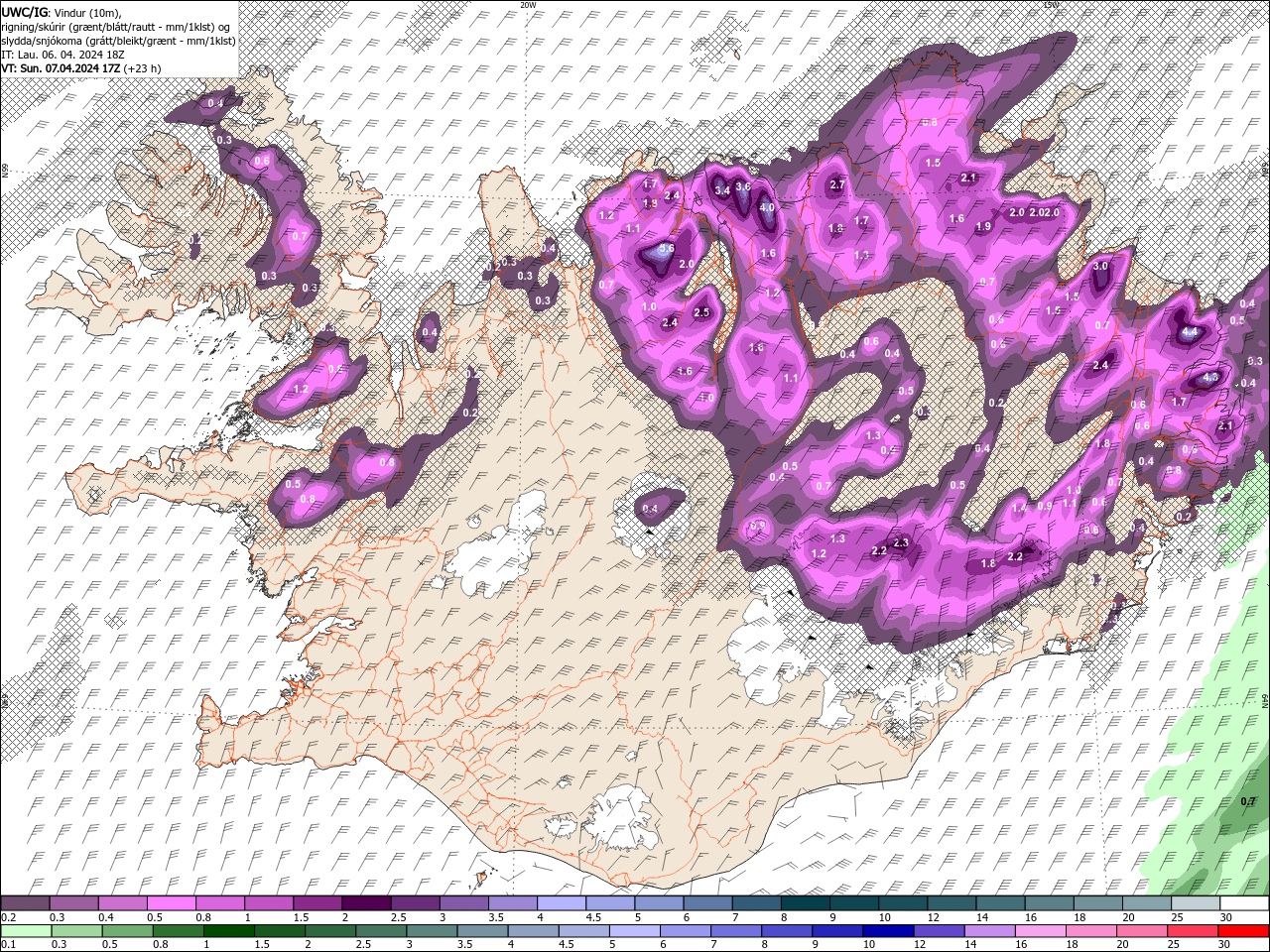Click the "3.4" snowfall value on the map
Image resolution: width=1270 pixels, height=952 pixels.
[722, 189]
